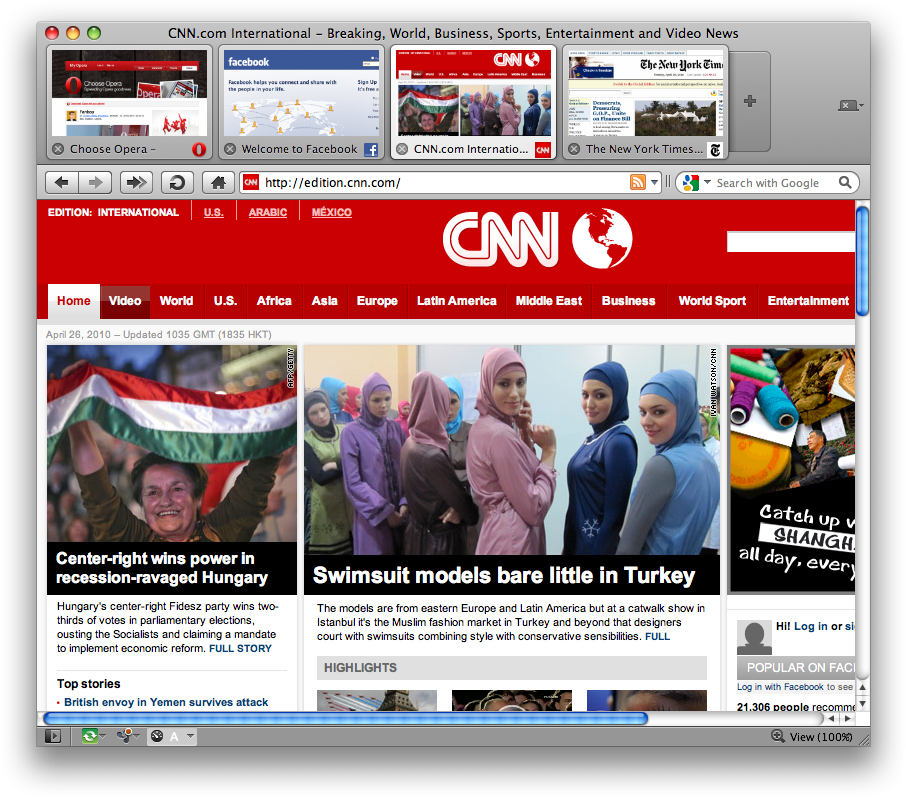
Task: Open the search engine selector dropdown arrow
Action: (x=707, y=183)
